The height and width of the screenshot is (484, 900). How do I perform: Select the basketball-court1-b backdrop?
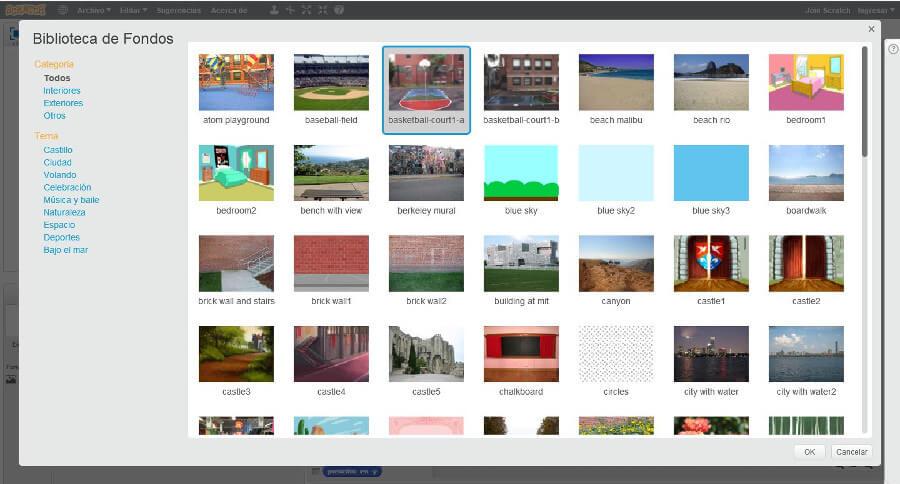point(521,82)
